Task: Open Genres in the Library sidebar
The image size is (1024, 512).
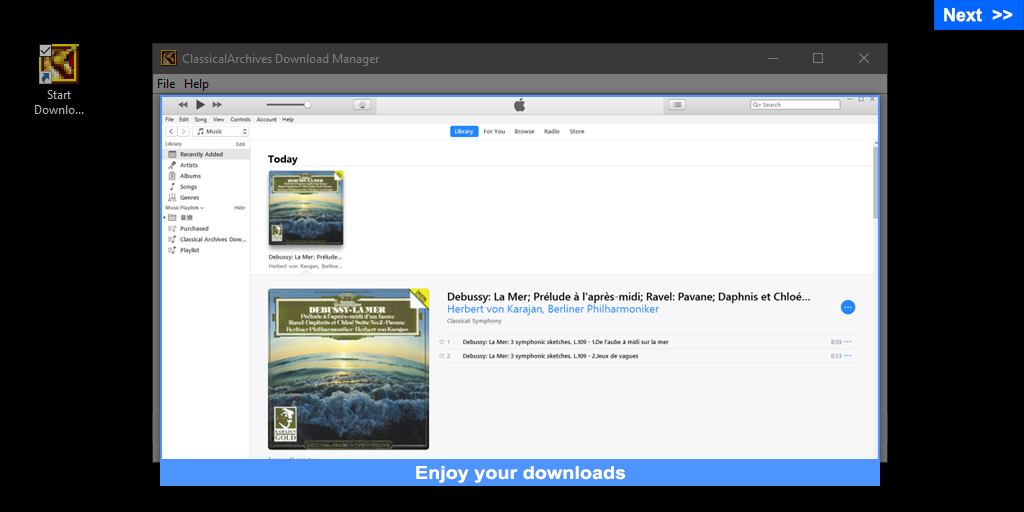Action: tap(189, 197)
